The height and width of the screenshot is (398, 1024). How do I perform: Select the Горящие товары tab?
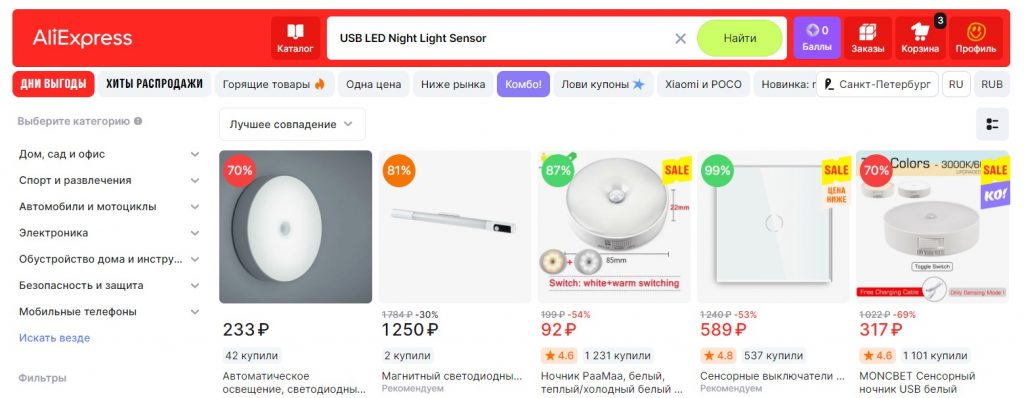pyautogui.click(x=274, y=84)
